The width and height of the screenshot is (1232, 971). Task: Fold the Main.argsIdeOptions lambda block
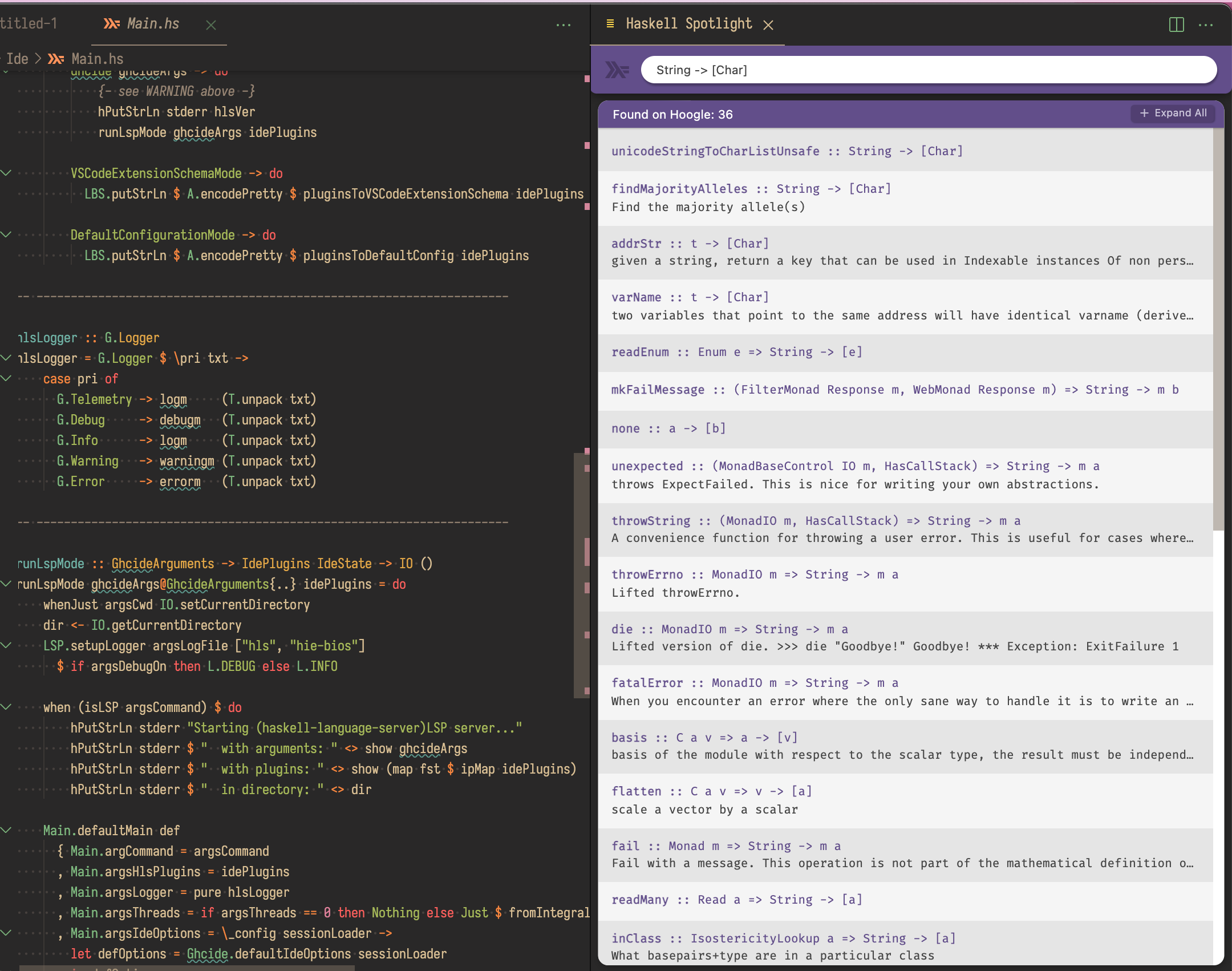6,933
